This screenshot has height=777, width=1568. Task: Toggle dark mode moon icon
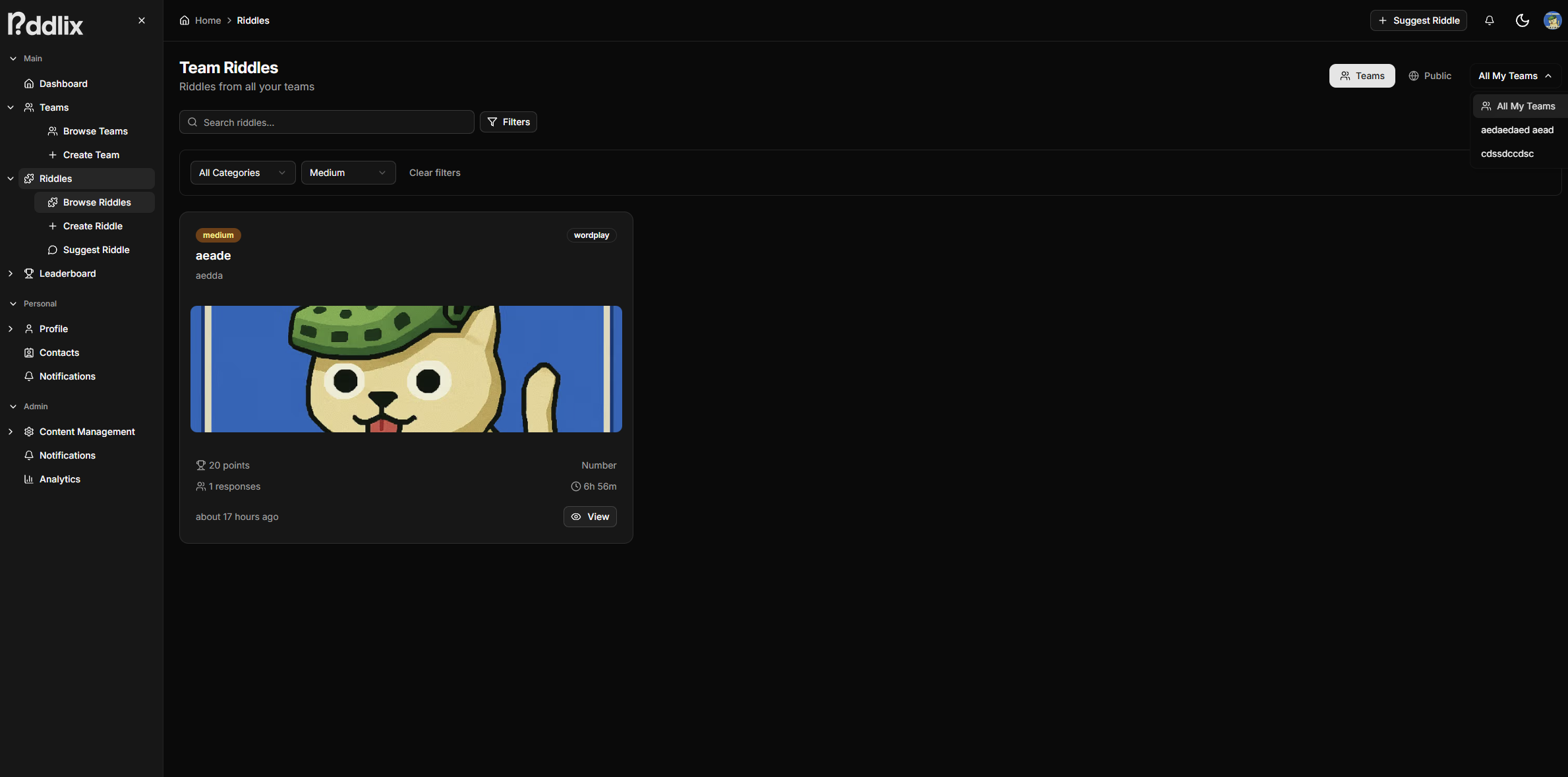pos(1522,20)
